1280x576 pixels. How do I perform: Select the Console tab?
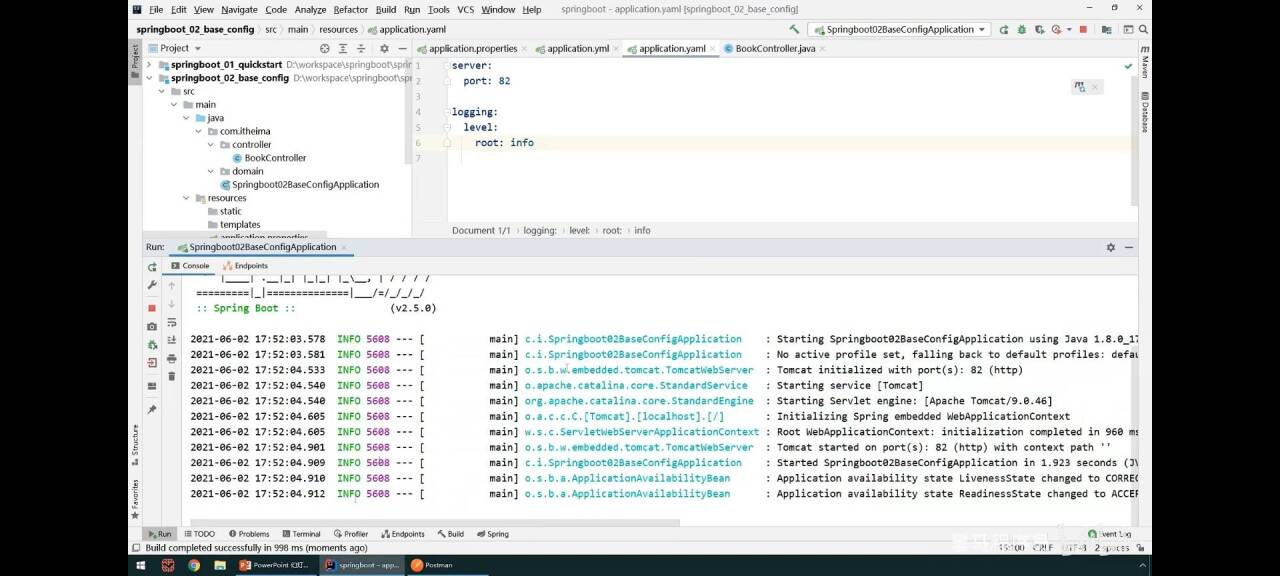pos(190,266)
